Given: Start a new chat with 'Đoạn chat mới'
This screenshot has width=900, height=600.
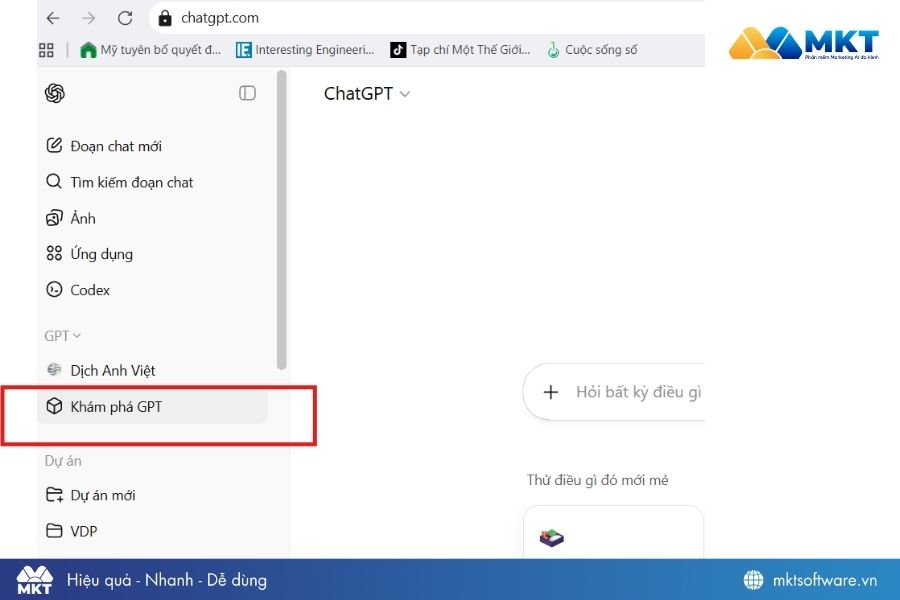Looking at the screenshot, I should click(152, 146).
